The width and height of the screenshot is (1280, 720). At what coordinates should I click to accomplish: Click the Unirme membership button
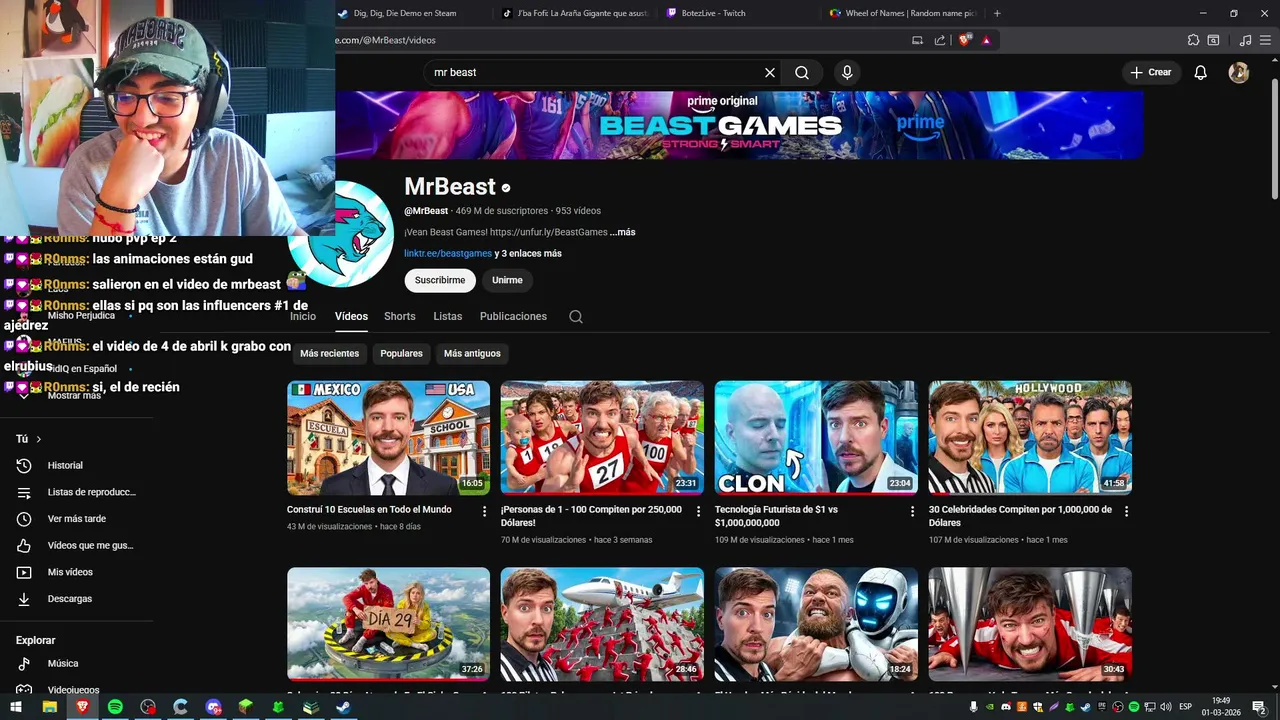coord(507,280)
